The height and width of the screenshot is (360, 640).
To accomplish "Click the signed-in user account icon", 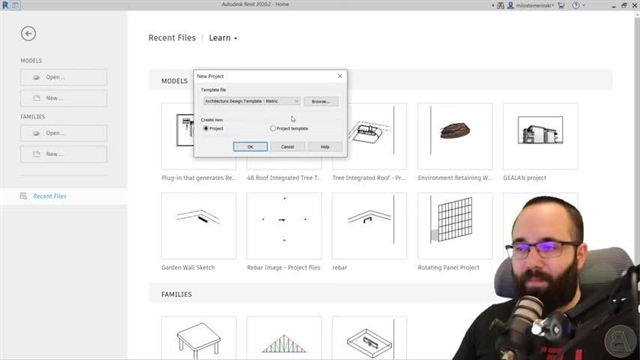I will [x=510, y=5].
